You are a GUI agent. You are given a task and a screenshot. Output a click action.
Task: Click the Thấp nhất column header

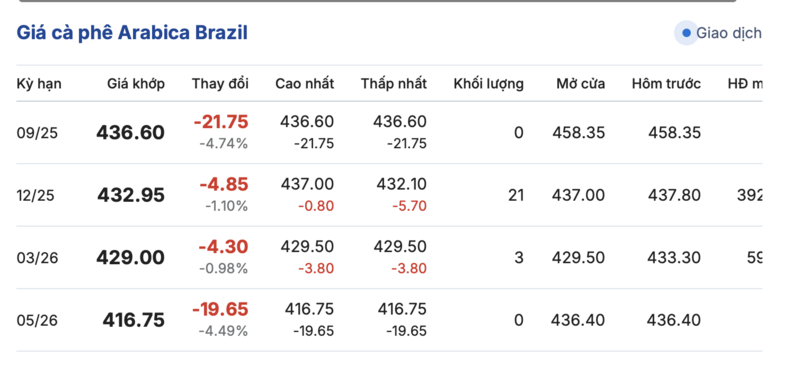click(394, 84)
